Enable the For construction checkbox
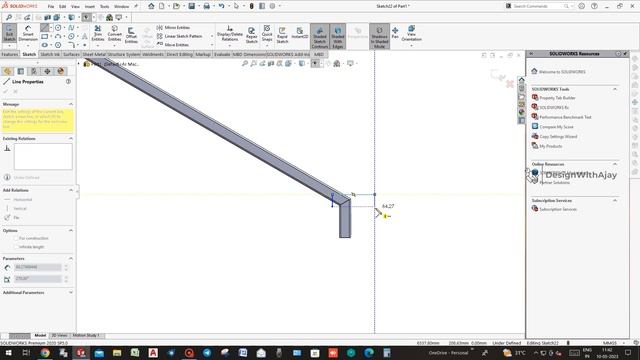The width and height of the screenshot is (640, 360). pos(16,238)
